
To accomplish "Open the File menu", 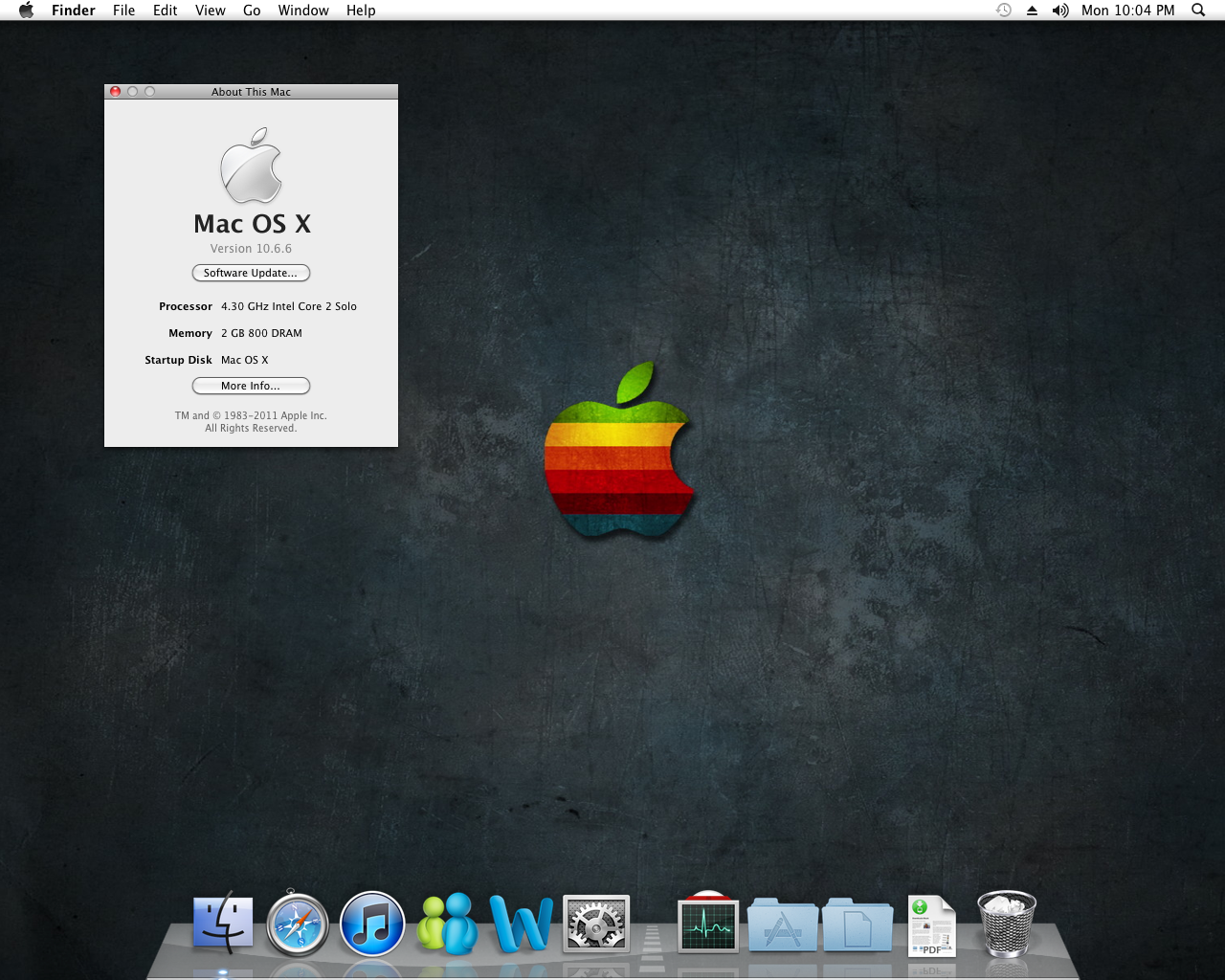I will (x=123, y=10).
